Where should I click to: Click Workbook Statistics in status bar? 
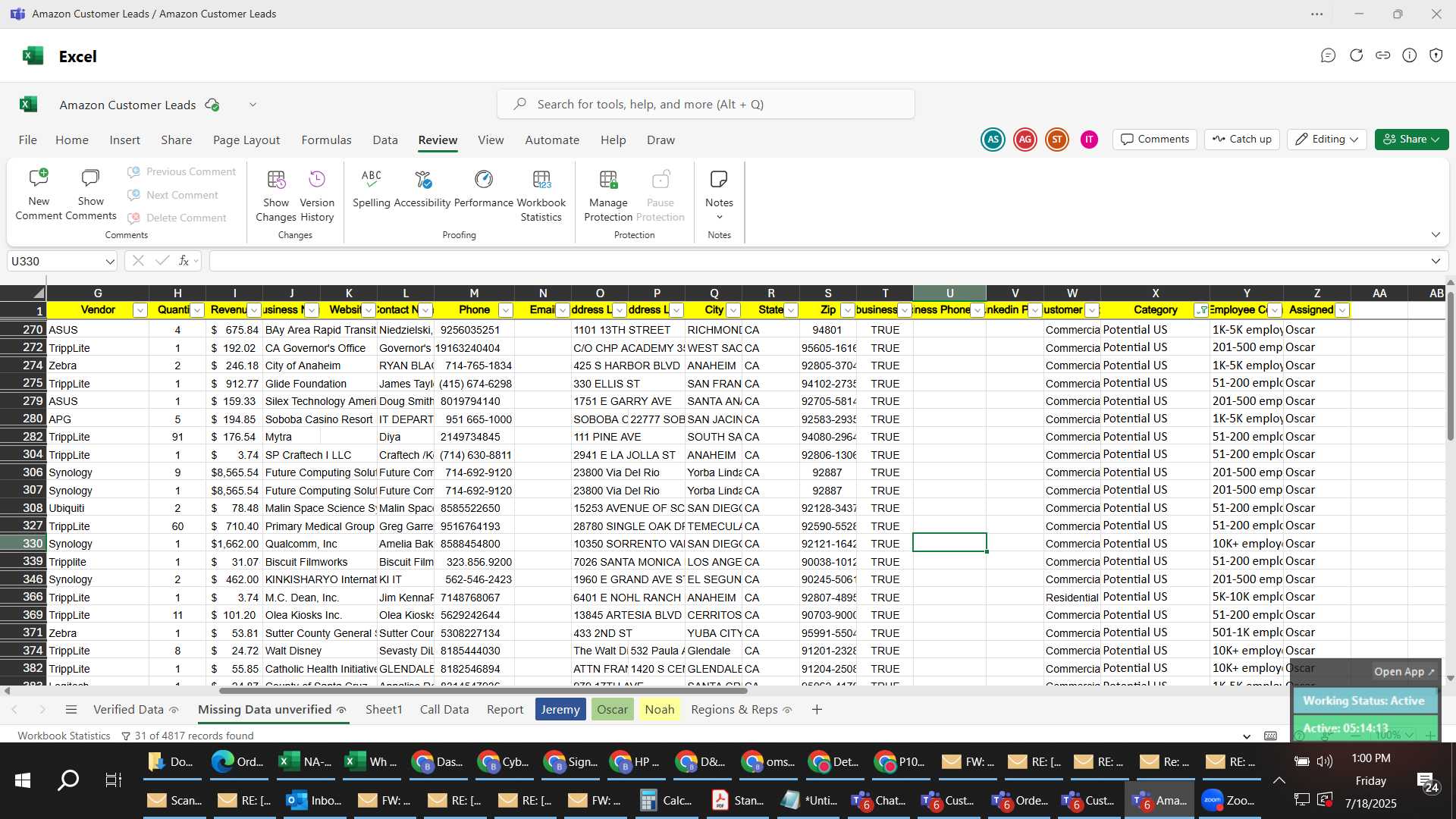(64, 736)
